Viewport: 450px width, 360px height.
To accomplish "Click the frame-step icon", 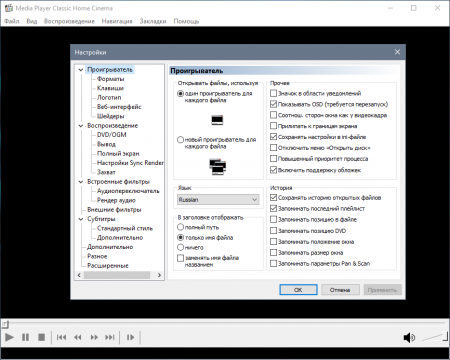I will coord(130,337).
